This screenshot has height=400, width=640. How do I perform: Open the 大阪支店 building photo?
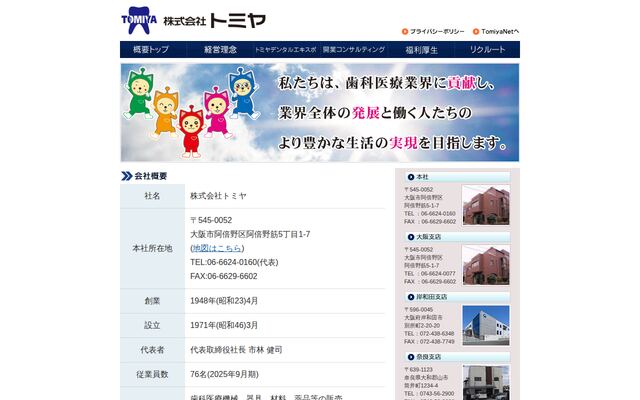coord(486,265)
